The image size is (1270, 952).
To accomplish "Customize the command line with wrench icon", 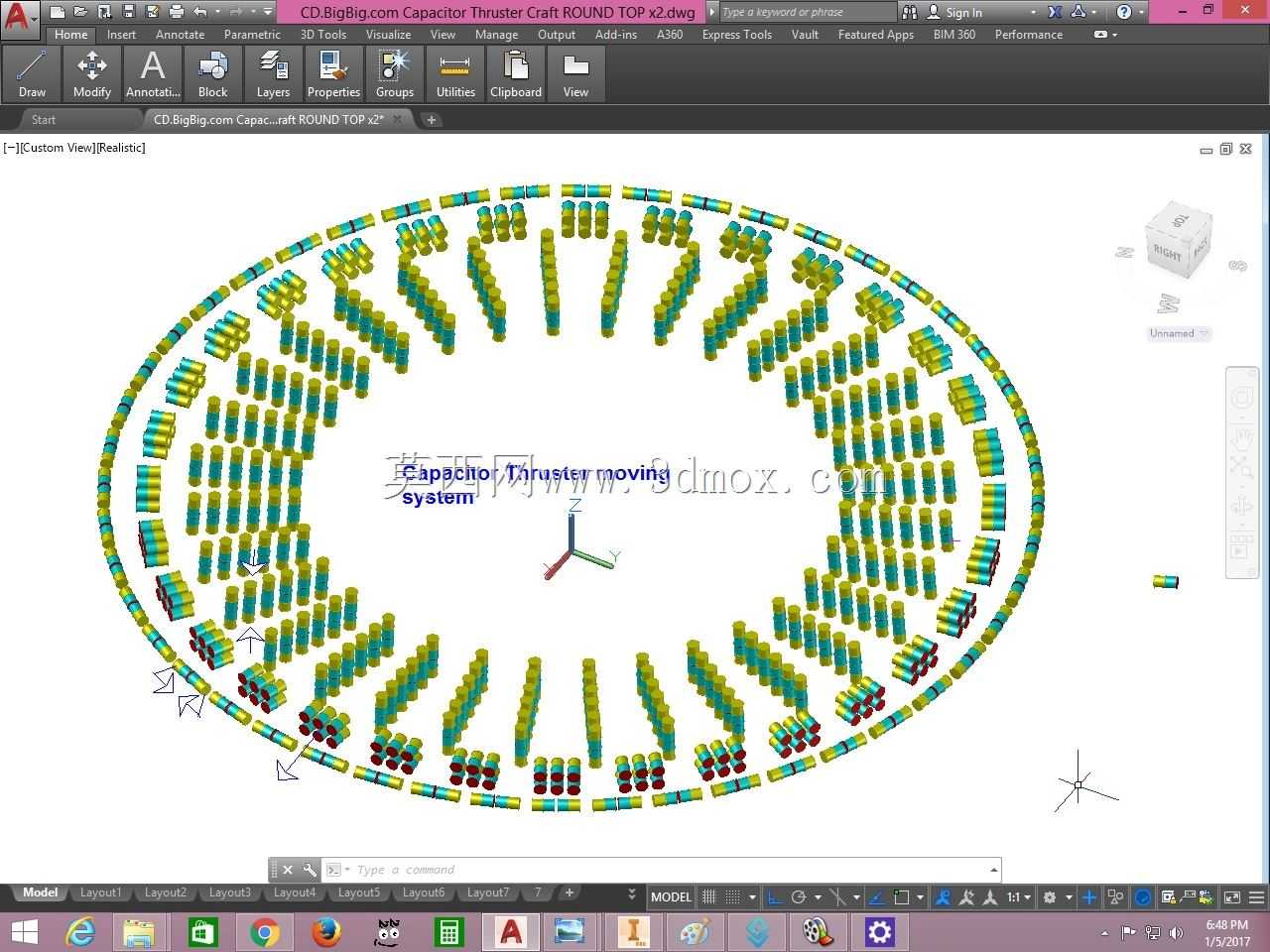I will point(310,870).
